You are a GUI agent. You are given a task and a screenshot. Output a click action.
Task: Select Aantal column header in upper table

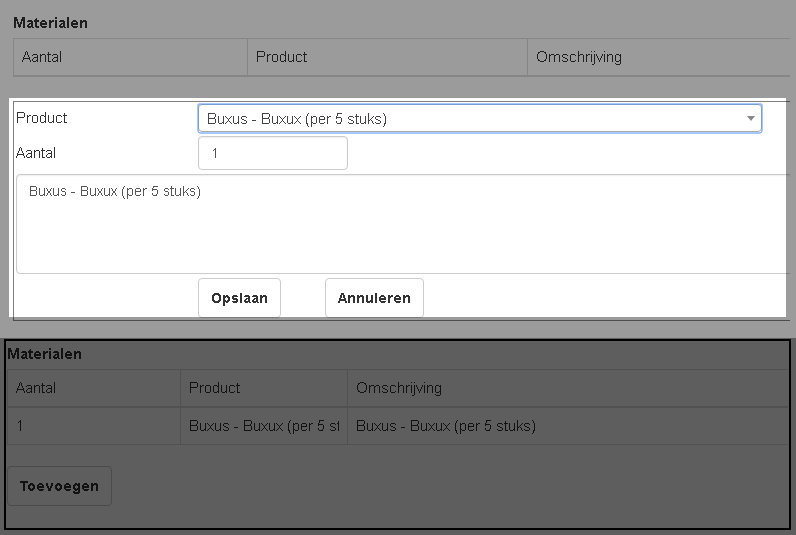[42, 57]
